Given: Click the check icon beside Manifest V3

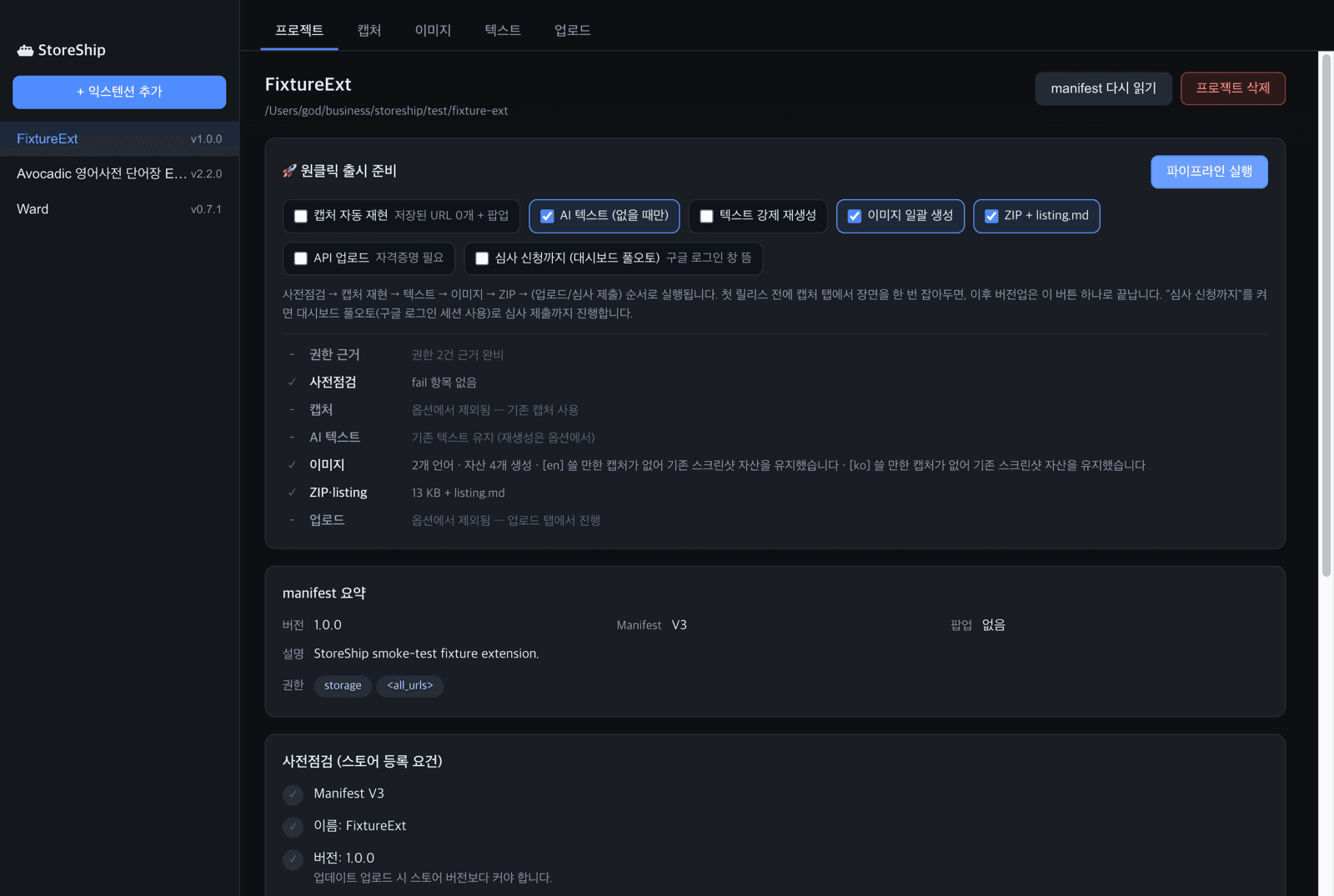Looking at the screenshot, I should coord(293,794).
